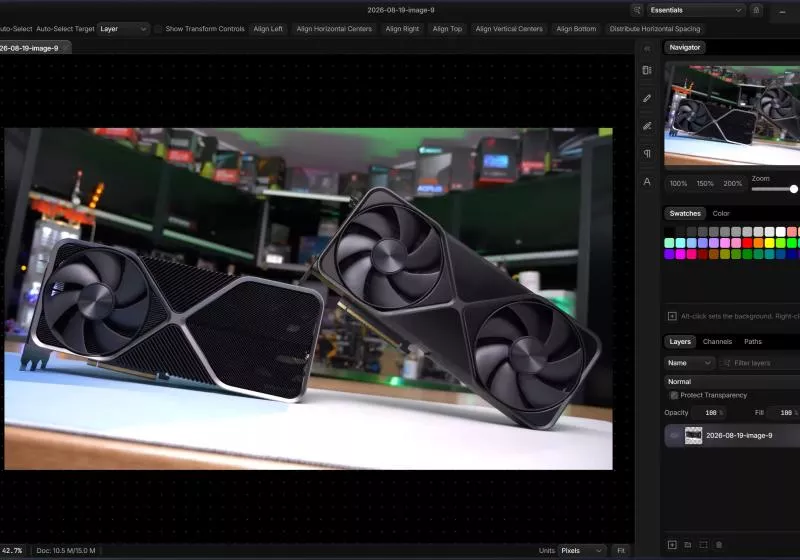
Task: Click the Doc: 10.5 M/15.0 M status text
Action: (66, 550)
